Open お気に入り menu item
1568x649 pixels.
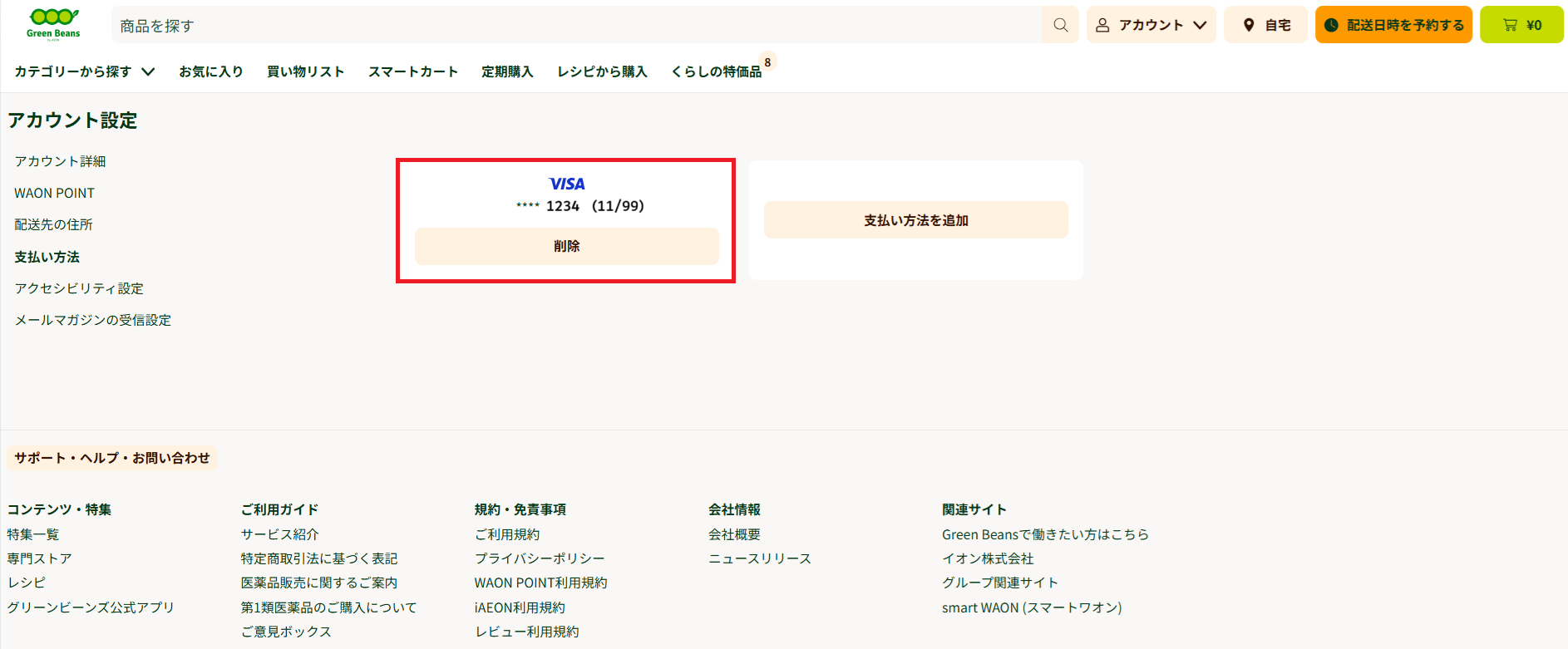[x=211, y=71]
